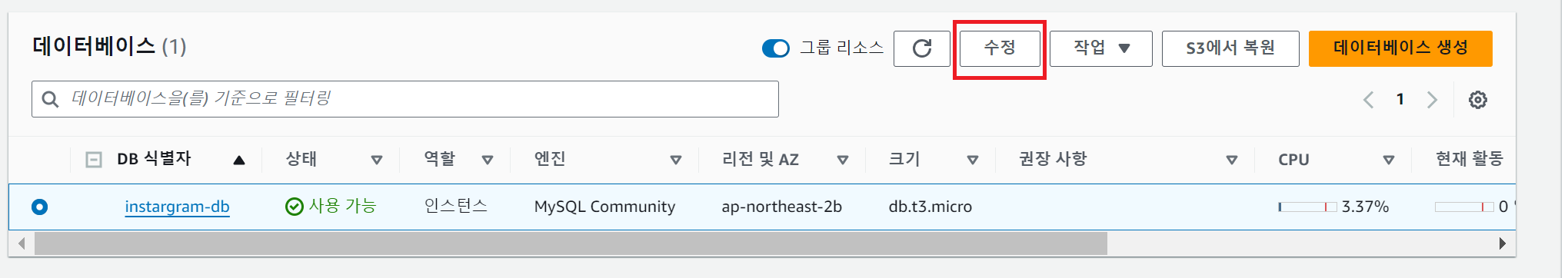Click the green 사용 가능 status icon
The height and width of the screenshot is (278, 1568).
pos(294,207)
